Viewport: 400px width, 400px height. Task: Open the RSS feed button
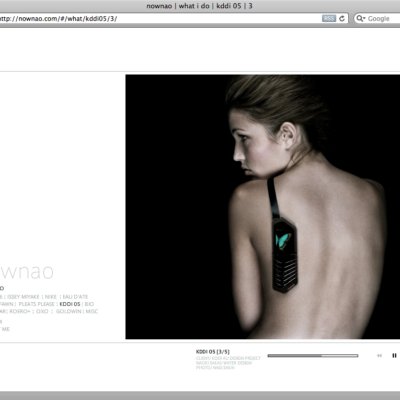[x=329, y=19]
